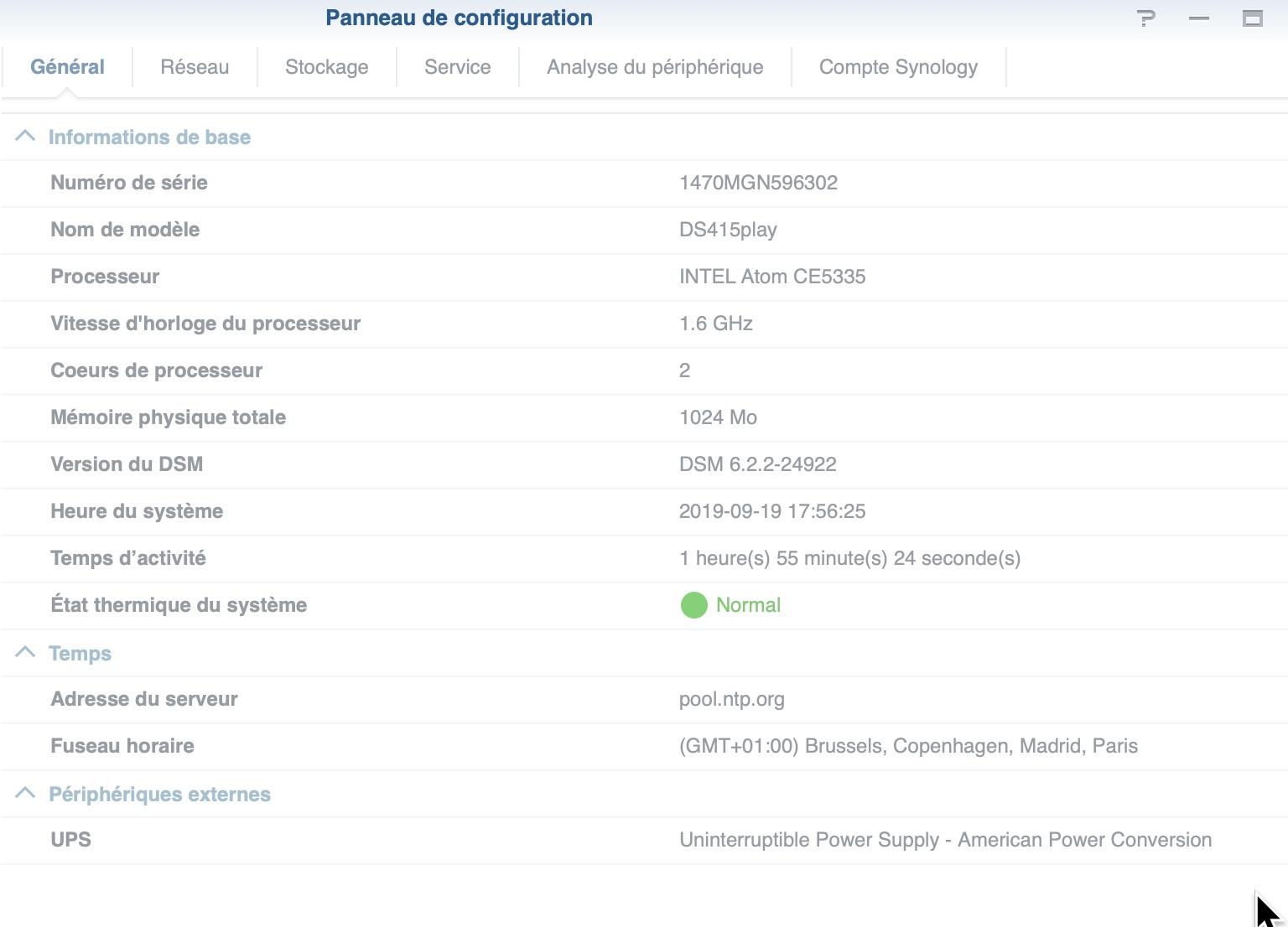Open the Compte Synology tab

pos(898,67)
